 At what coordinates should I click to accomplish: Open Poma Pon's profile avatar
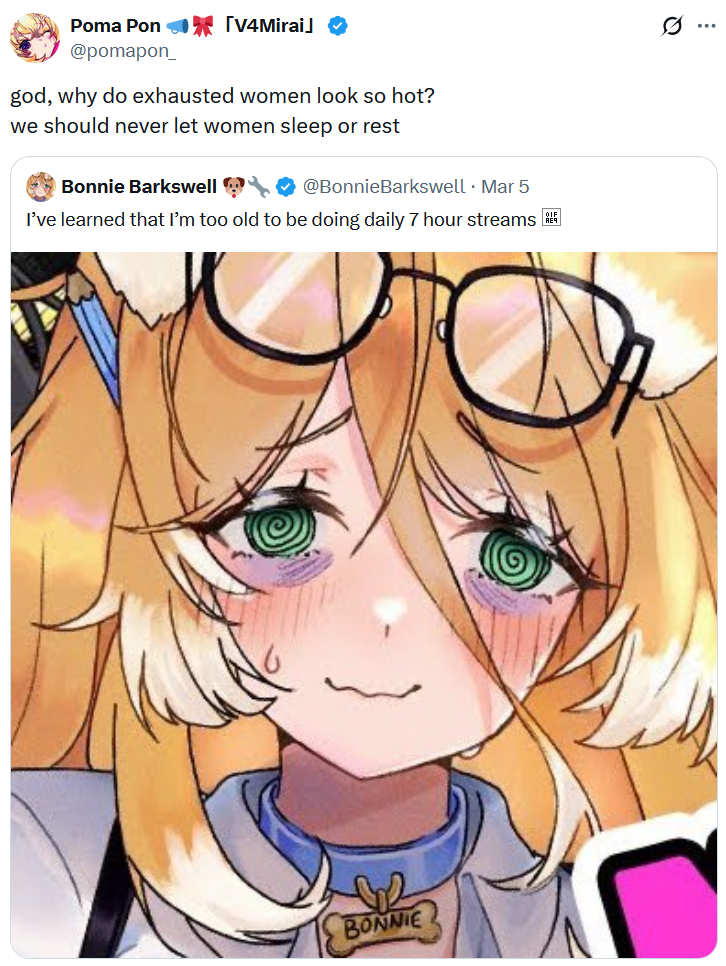pyautogui.click(x=35, y=38)
